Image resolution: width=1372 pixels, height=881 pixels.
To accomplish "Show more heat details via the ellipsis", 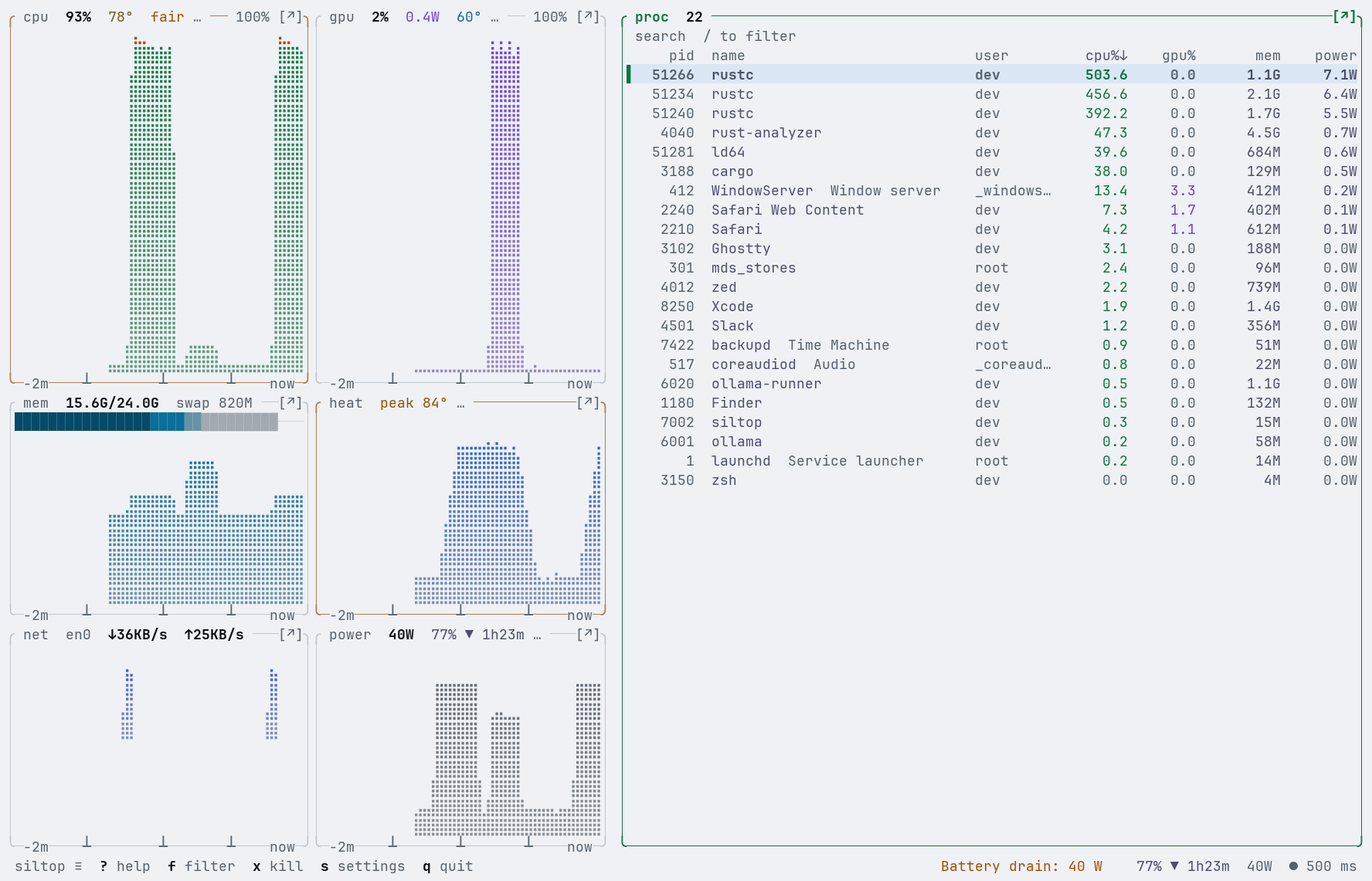I will (460, 403).
